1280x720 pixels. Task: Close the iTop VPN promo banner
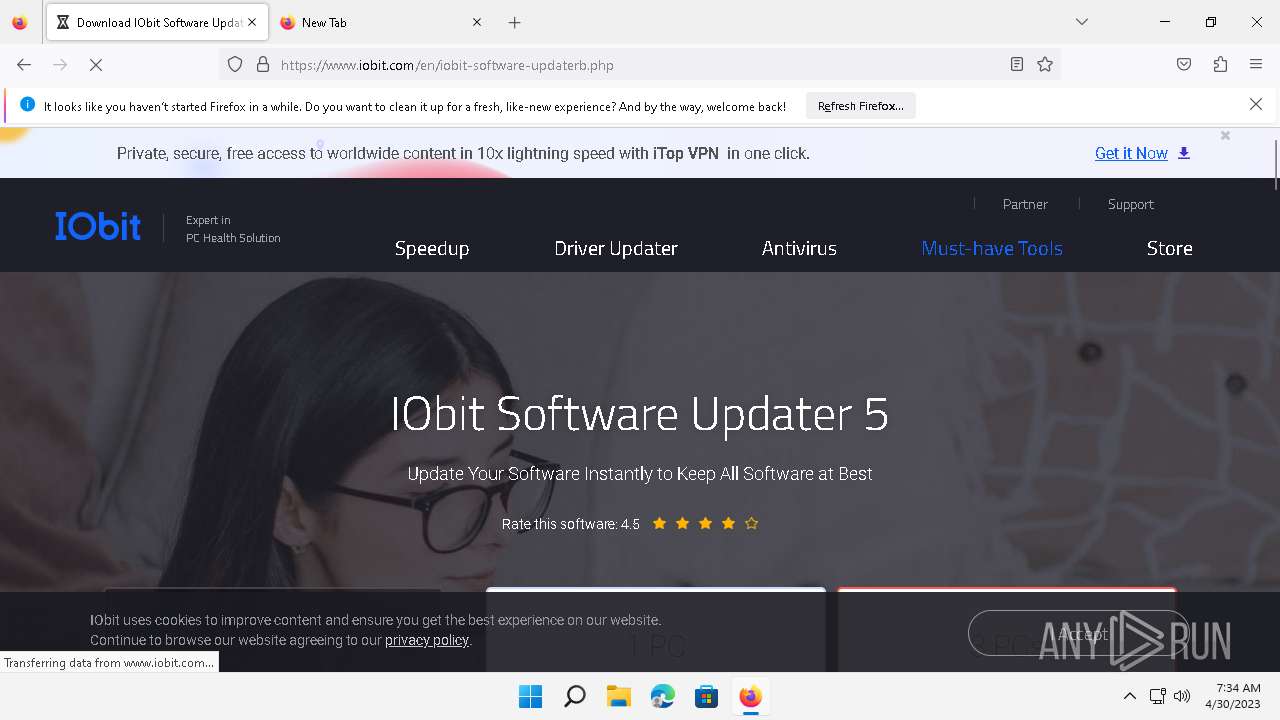coord(1225,135)
